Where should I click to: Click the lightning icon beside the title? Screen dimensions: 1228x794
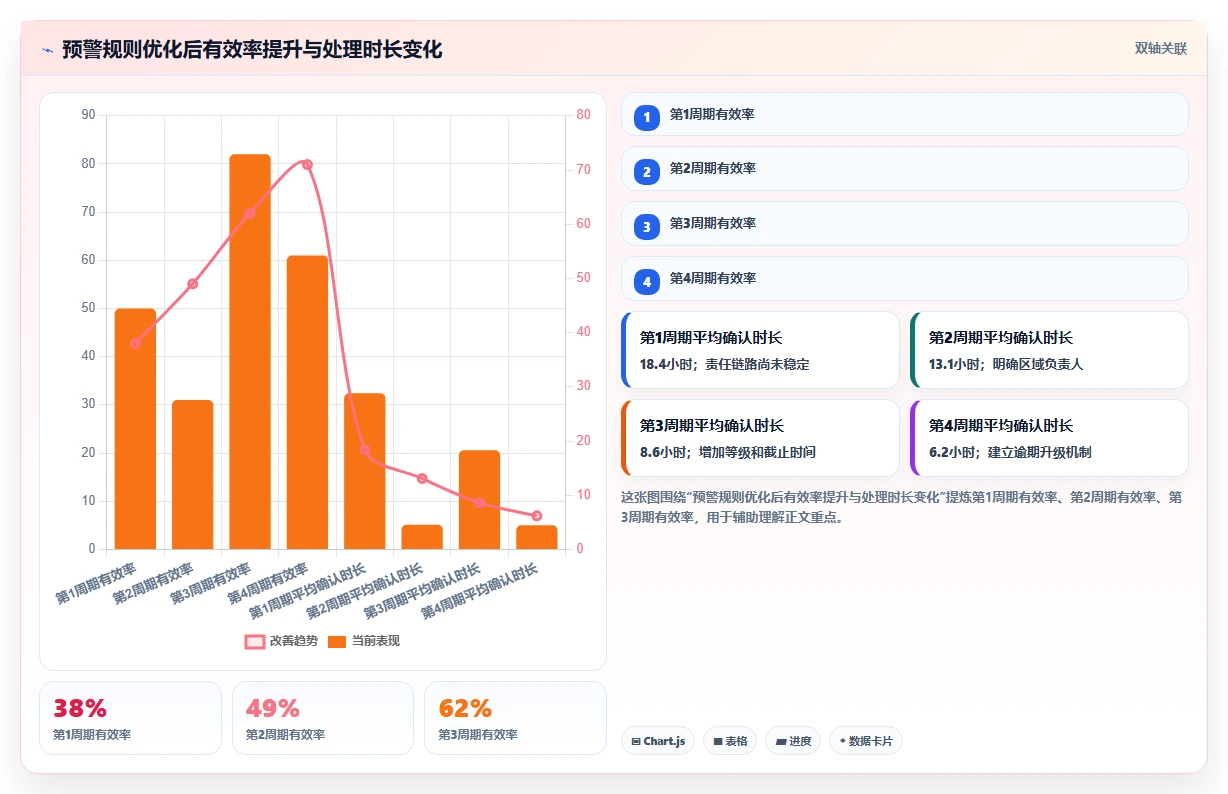pos(47,50)
